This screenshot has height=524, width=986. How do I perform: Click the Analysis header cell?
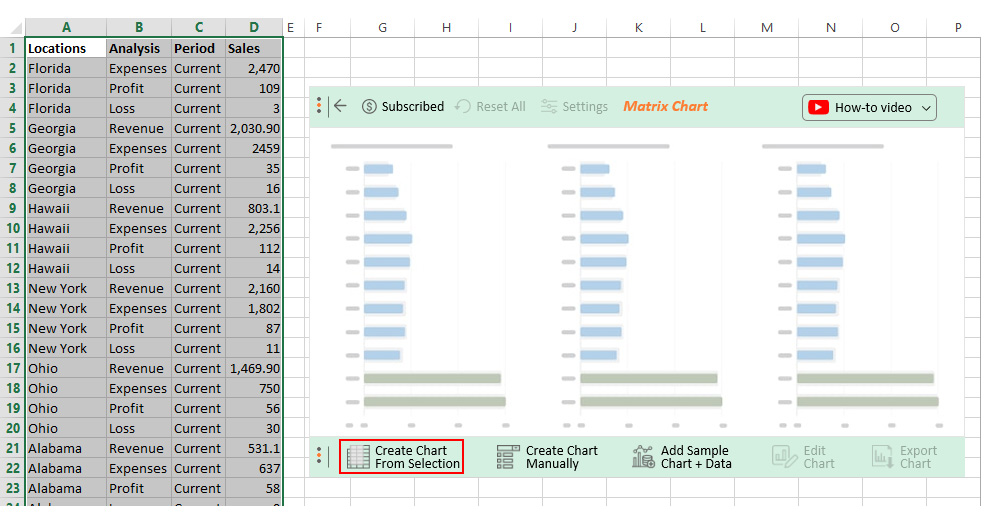(x=139, y=48)
